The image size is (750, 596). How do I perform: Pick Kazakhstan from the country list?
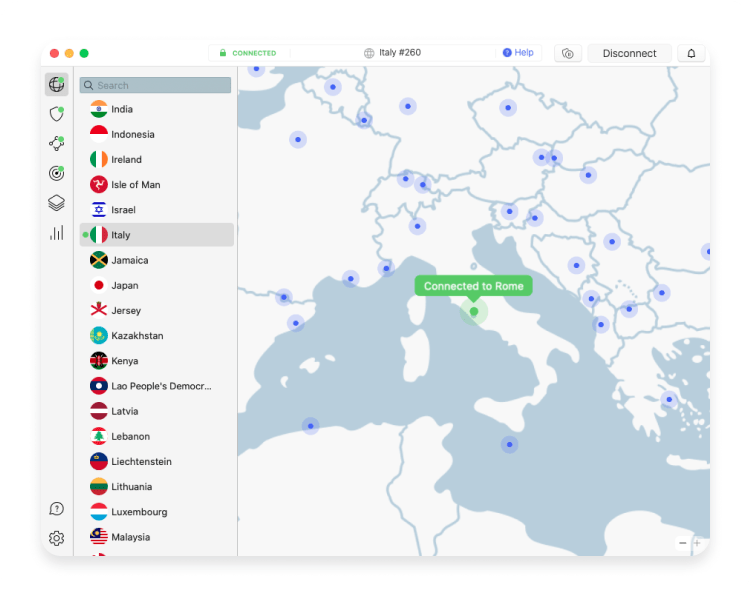pos(137,336)
